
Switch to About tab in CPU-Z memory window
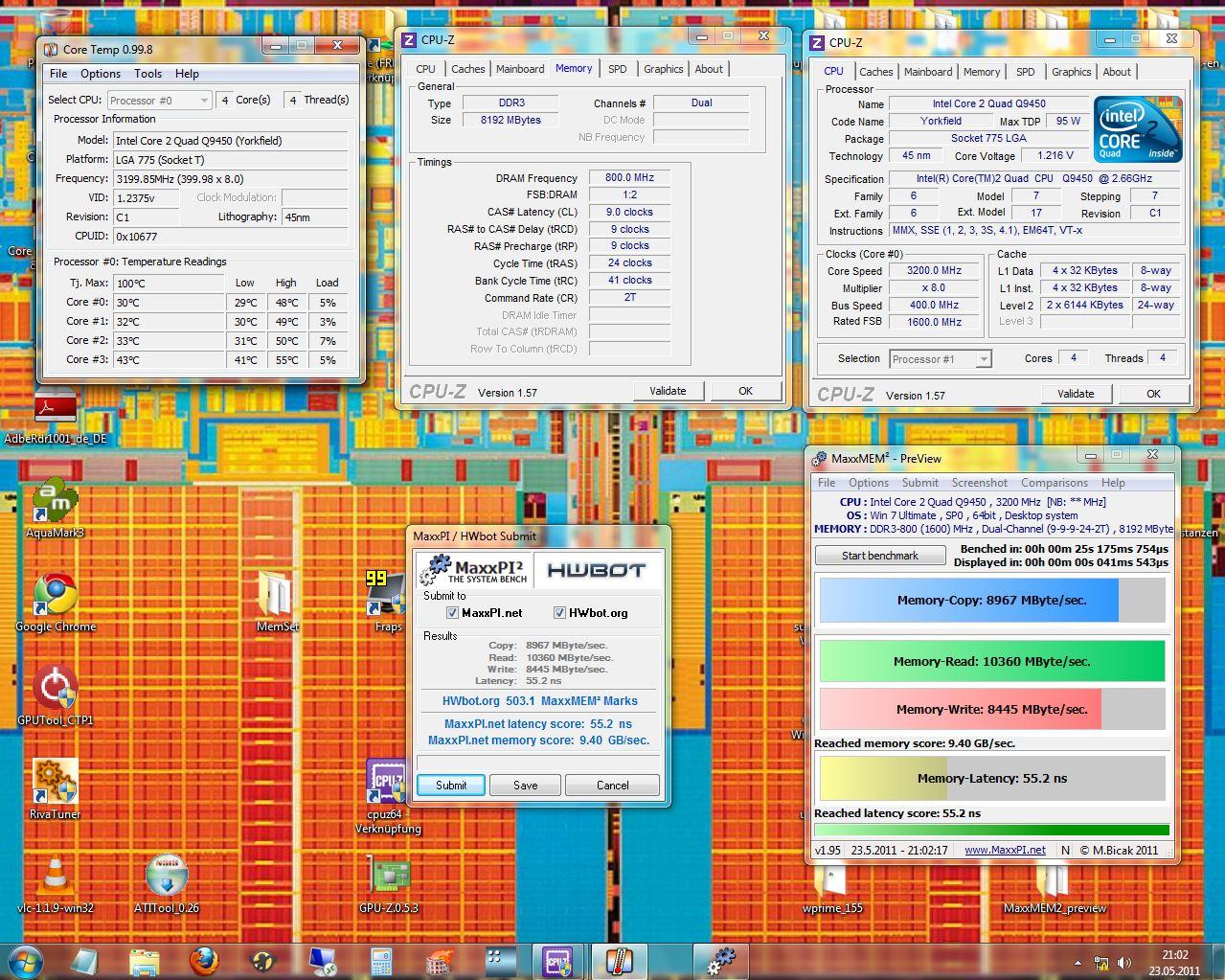click(709, 69)
